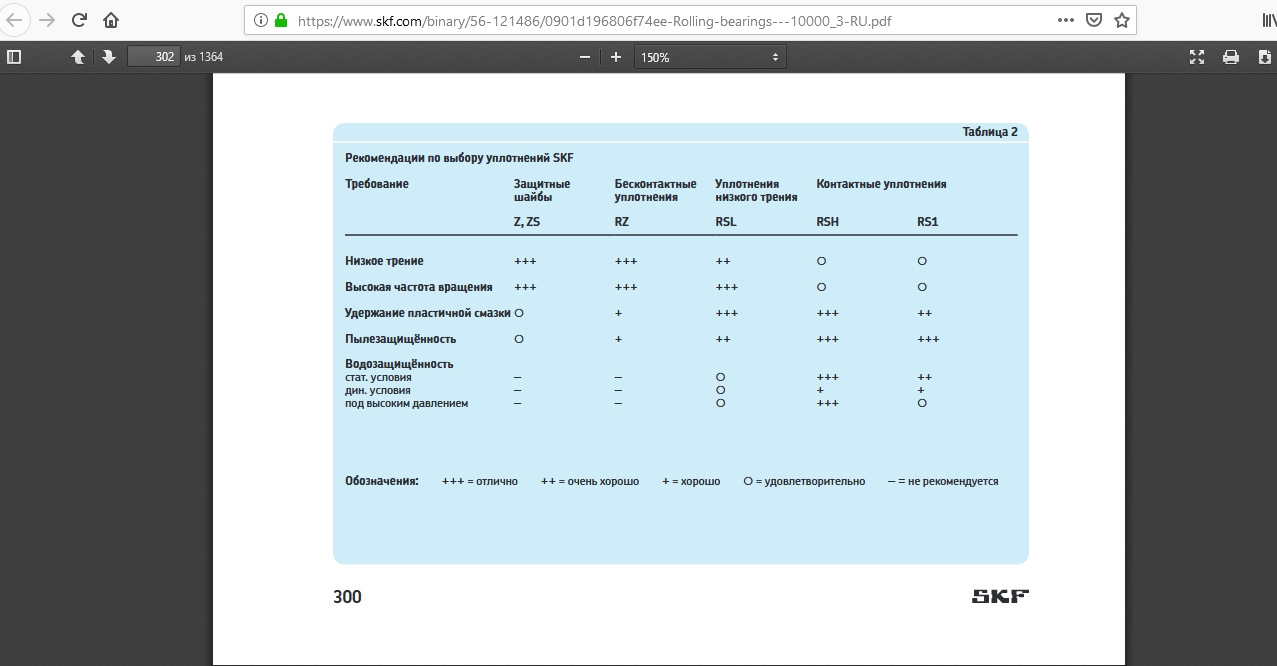Image resolution: width=1277 pixels, height=666 pixels.
Task: Open the browser home page
Action: click(x=111, y=20)
